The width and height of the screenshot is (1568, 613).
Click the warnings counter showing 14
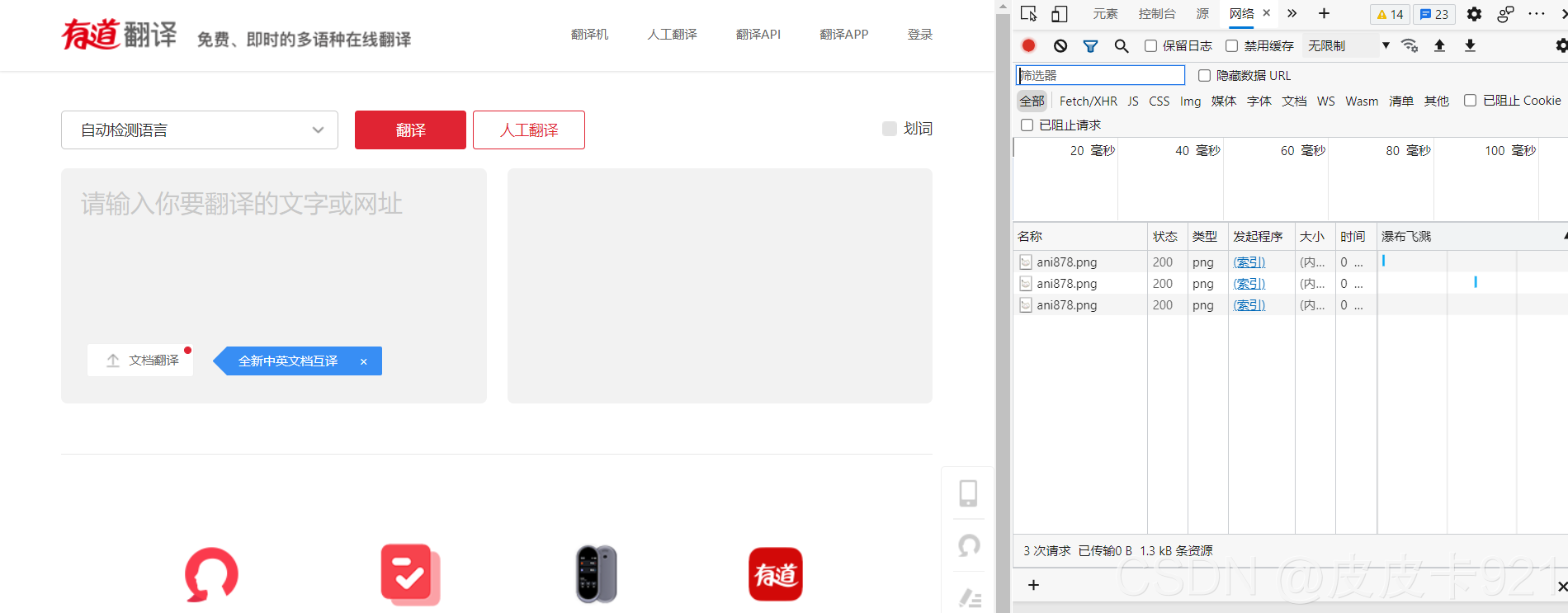click(1390, 14)
